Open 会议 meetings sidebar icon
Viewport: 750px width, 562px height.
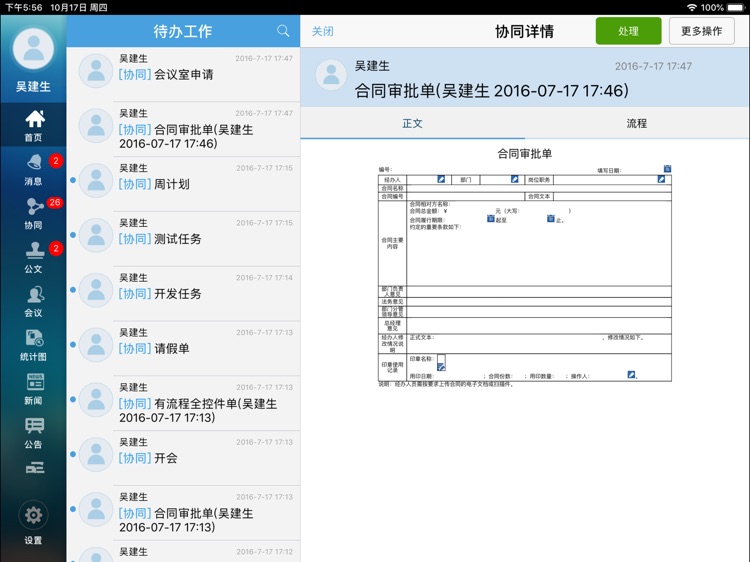(x=34, y=295)
